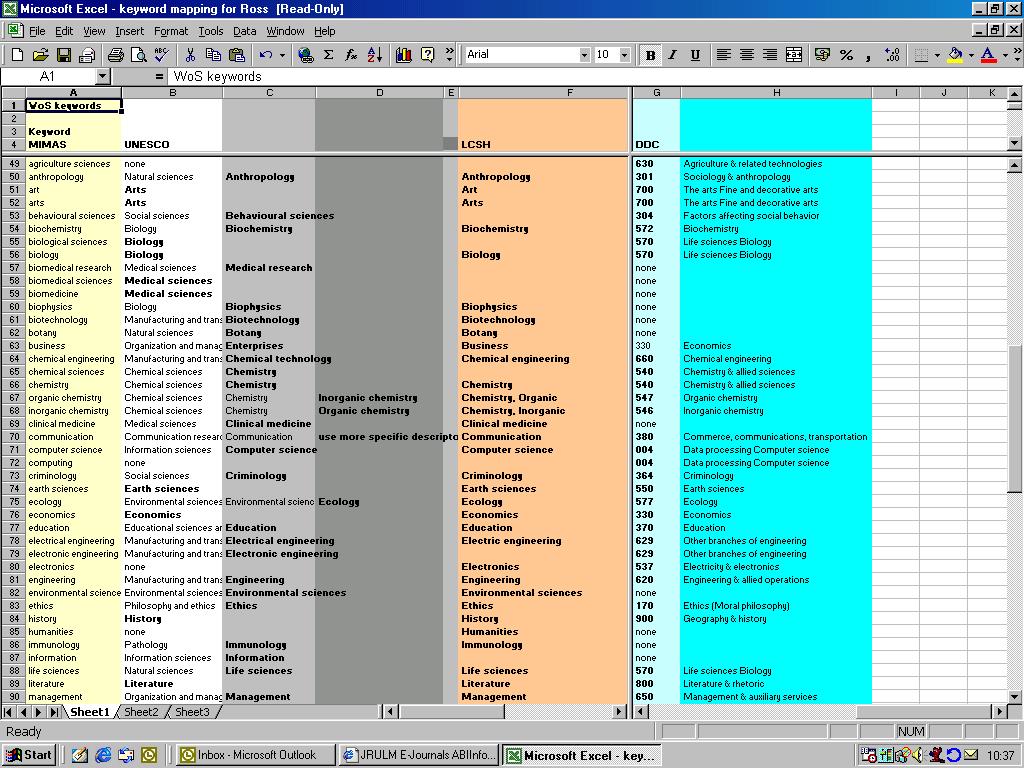Open the File menu
Viewport: 1024px width, 768px height.
tap(37, 31)
